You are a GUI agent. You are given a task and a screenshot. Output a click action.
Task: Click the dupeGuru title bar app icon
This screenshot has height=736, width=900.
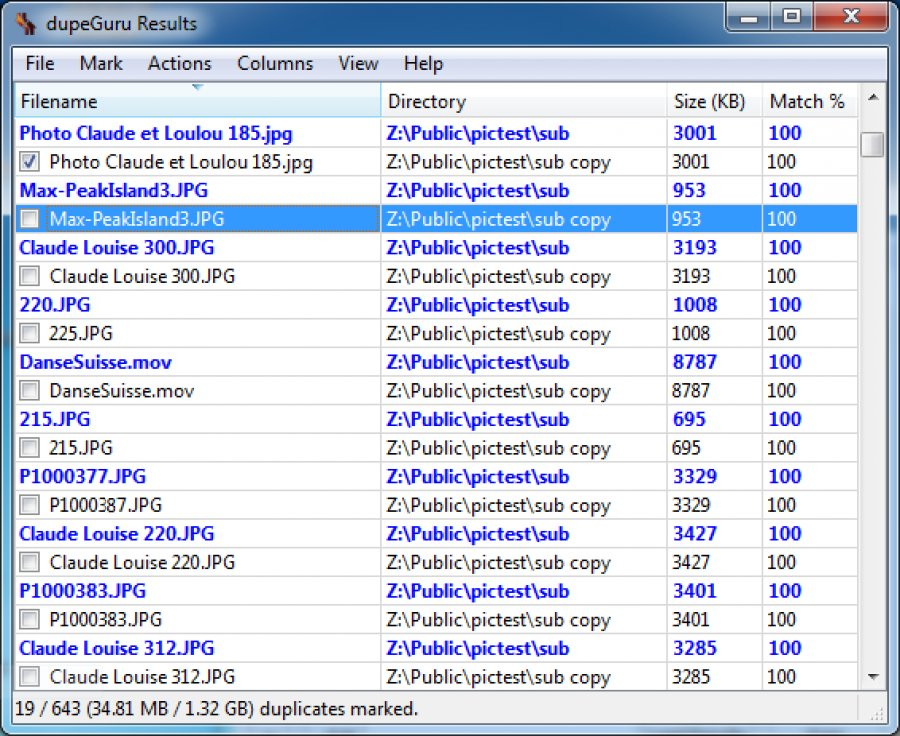25,22
